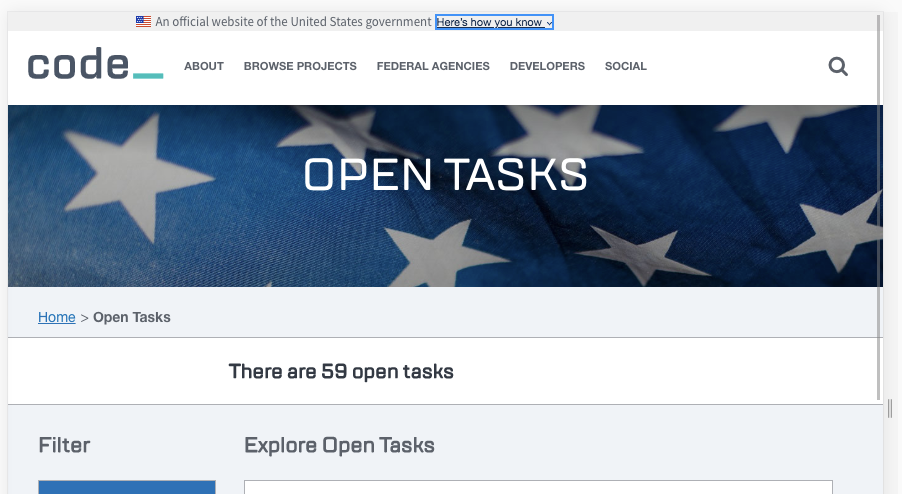Viewport: 902px width, 494px height.
Task: Click the white box under Explore Open Tasks
Action: [x=538, y=487]
